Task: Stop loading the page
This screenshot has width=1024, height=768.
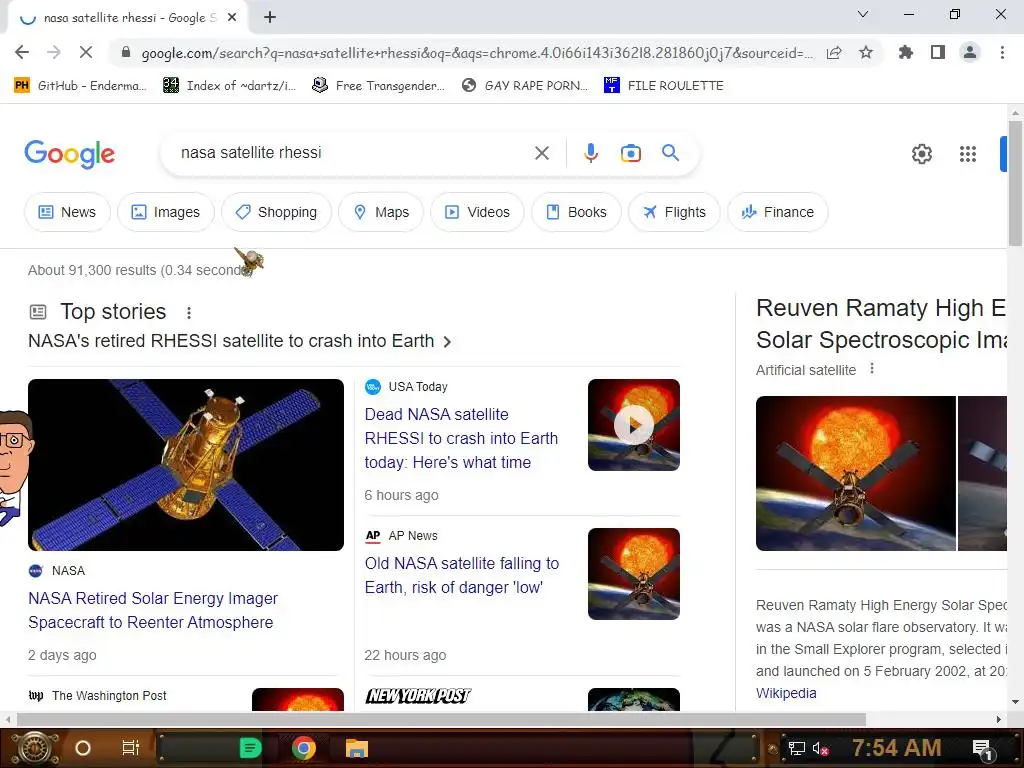Action: point(86,52)
